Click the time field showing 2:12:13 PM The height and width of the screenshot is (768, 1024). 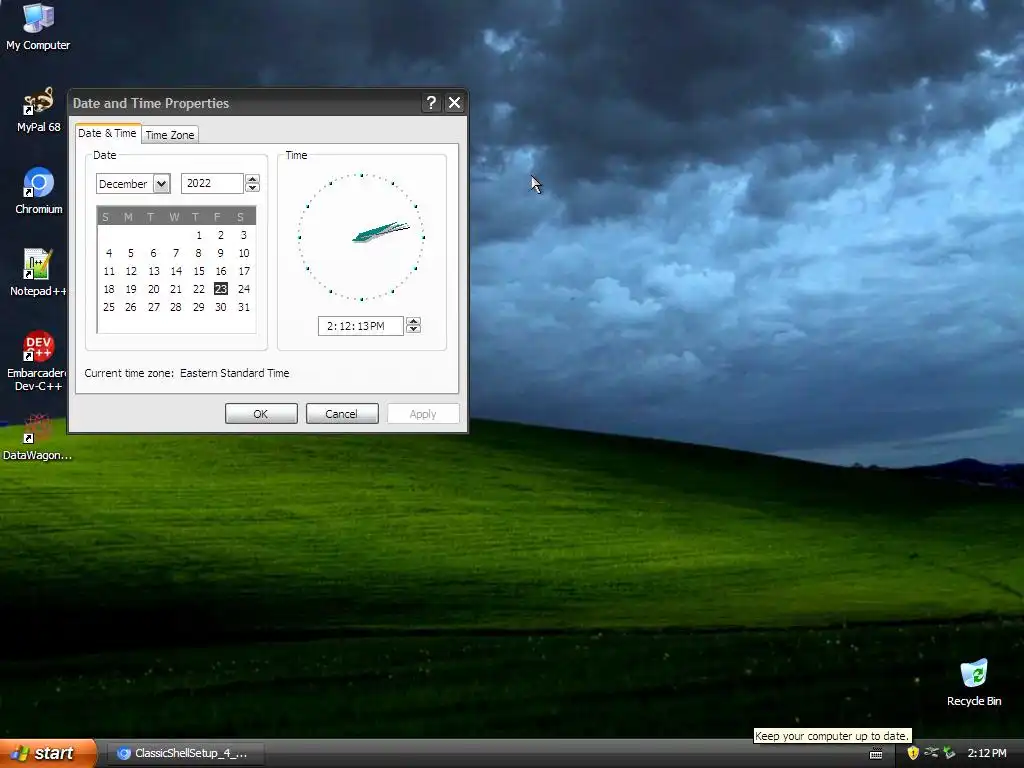pos(360,326)
